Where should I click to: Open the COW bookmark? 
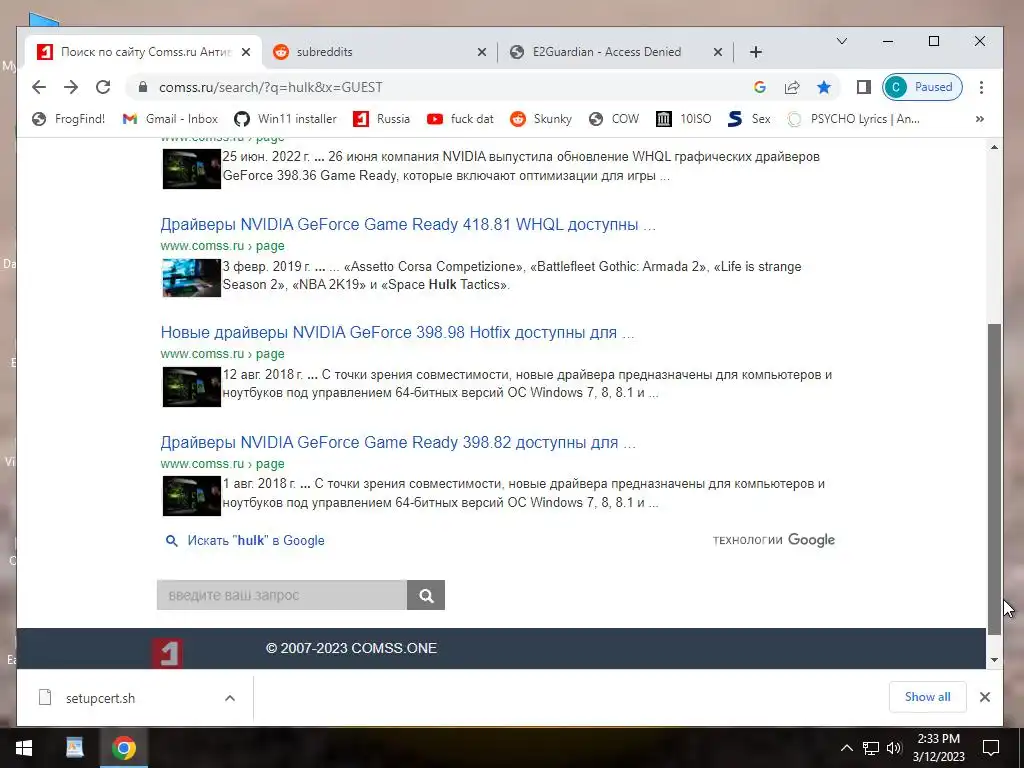click(x=613, y=119)
